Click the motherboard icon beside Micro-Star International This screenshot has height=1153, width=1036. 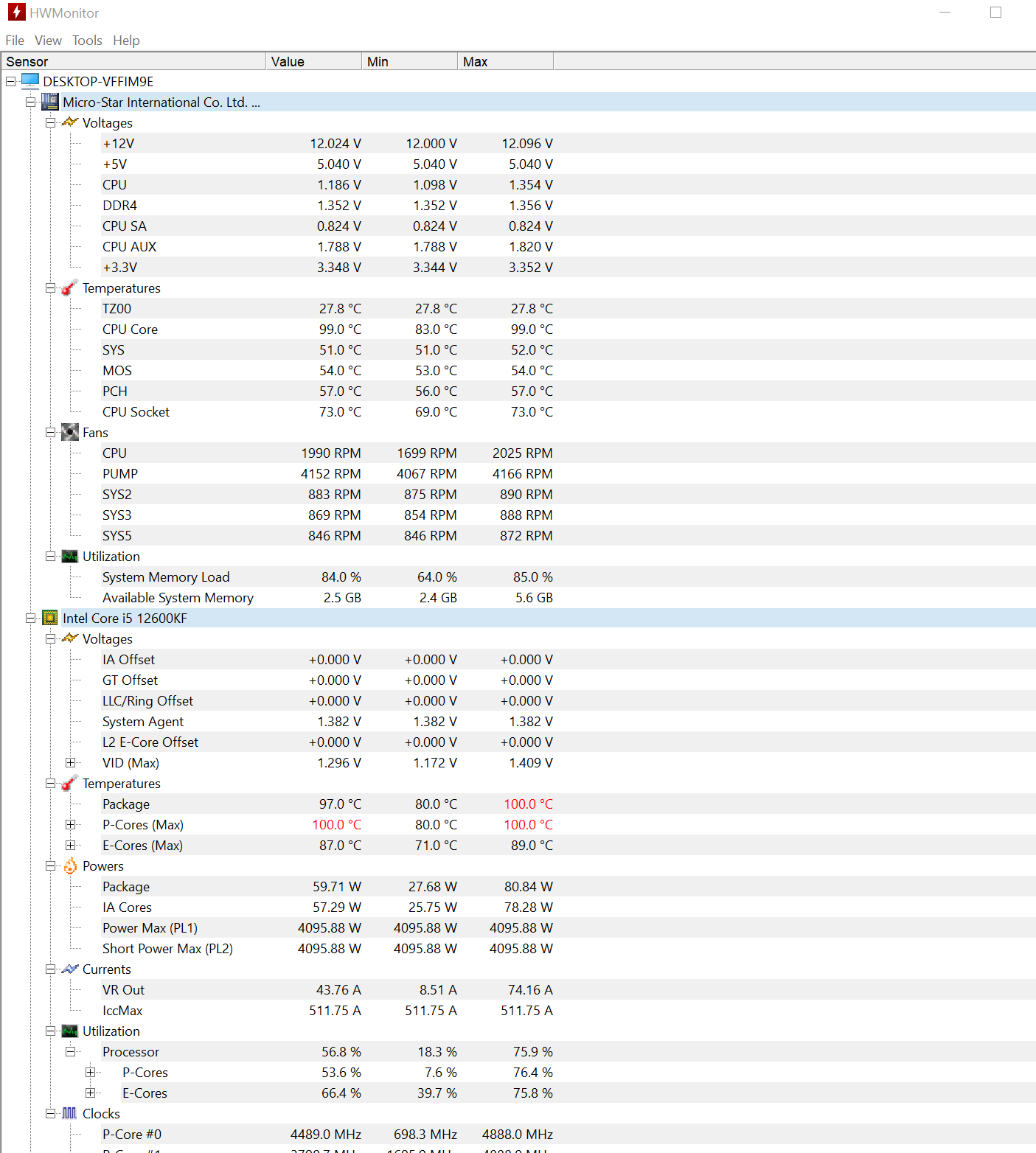click(50, 102)
